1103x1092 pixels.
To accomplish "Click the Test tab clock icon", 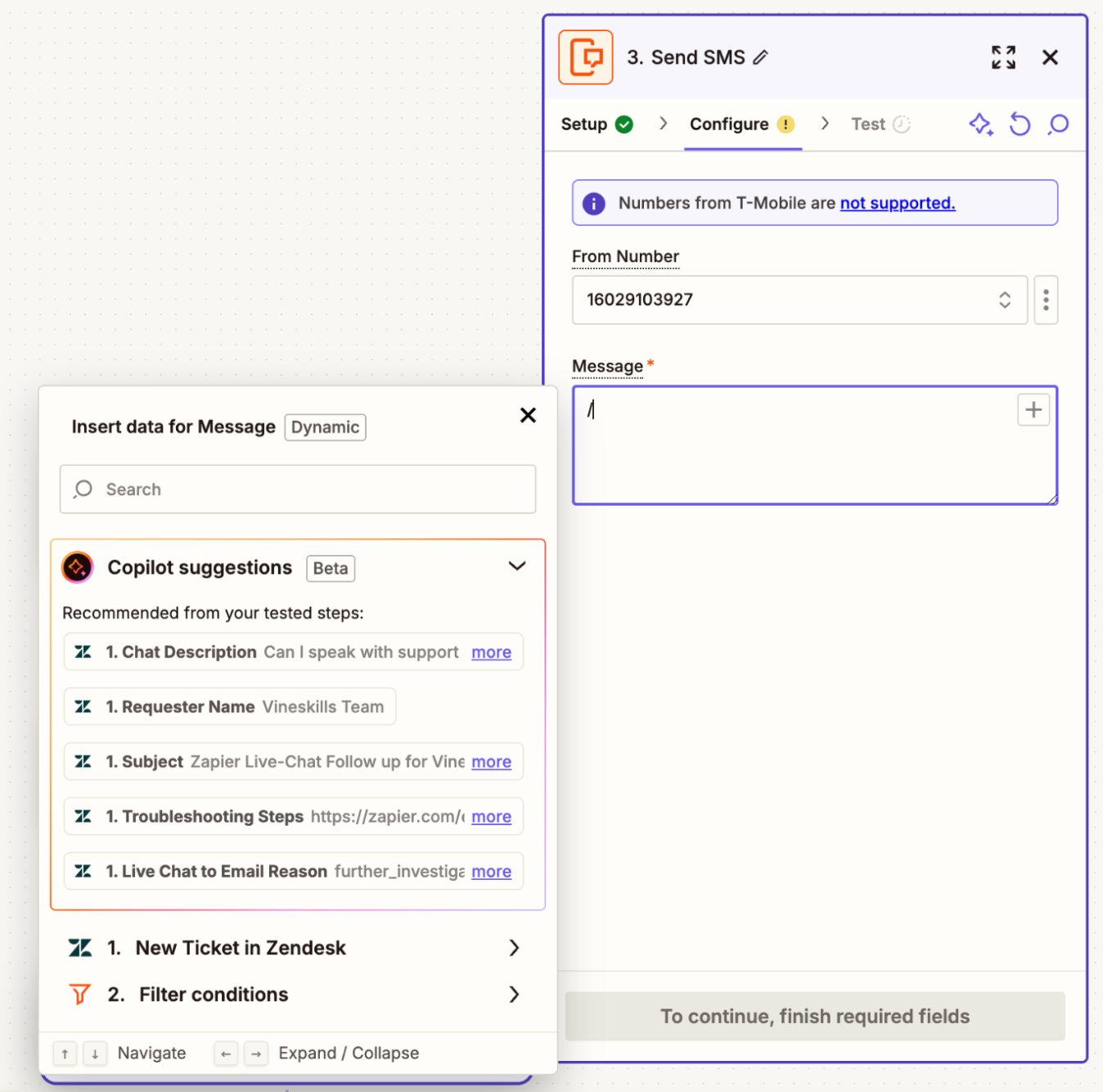I will click(902, 124).
